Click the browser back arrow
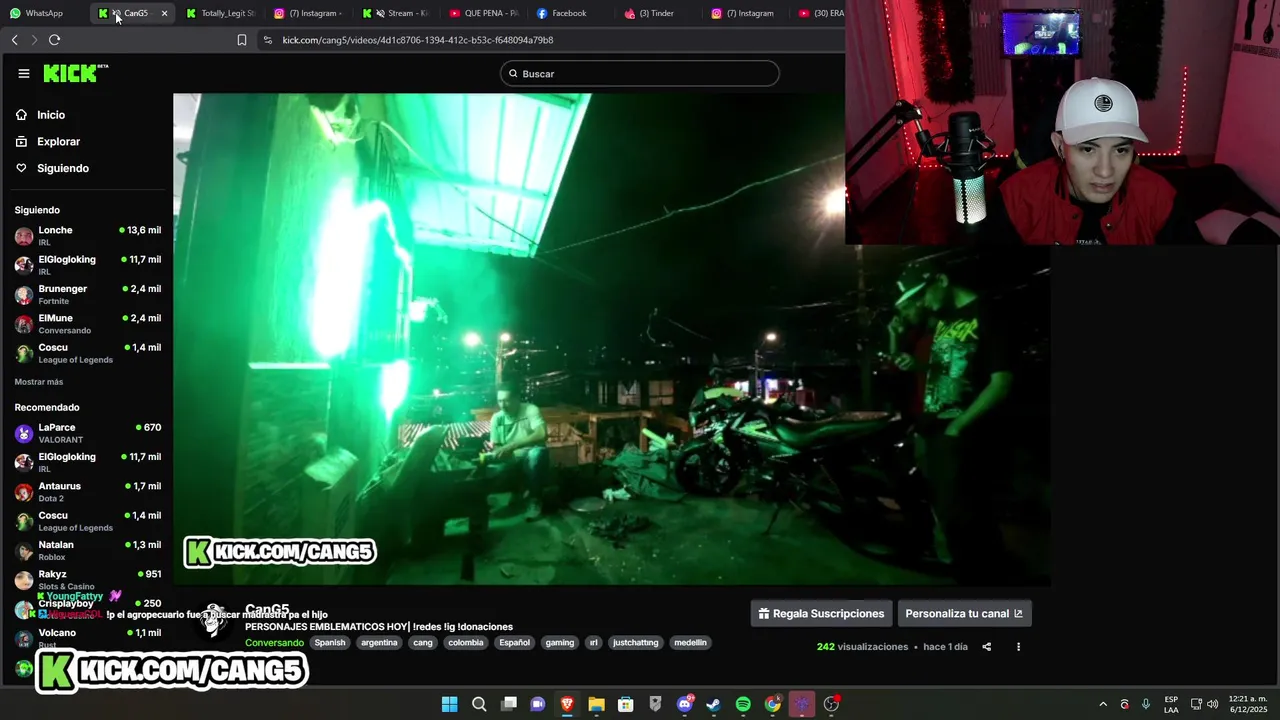1280x720 pixels. coord(14,40)
